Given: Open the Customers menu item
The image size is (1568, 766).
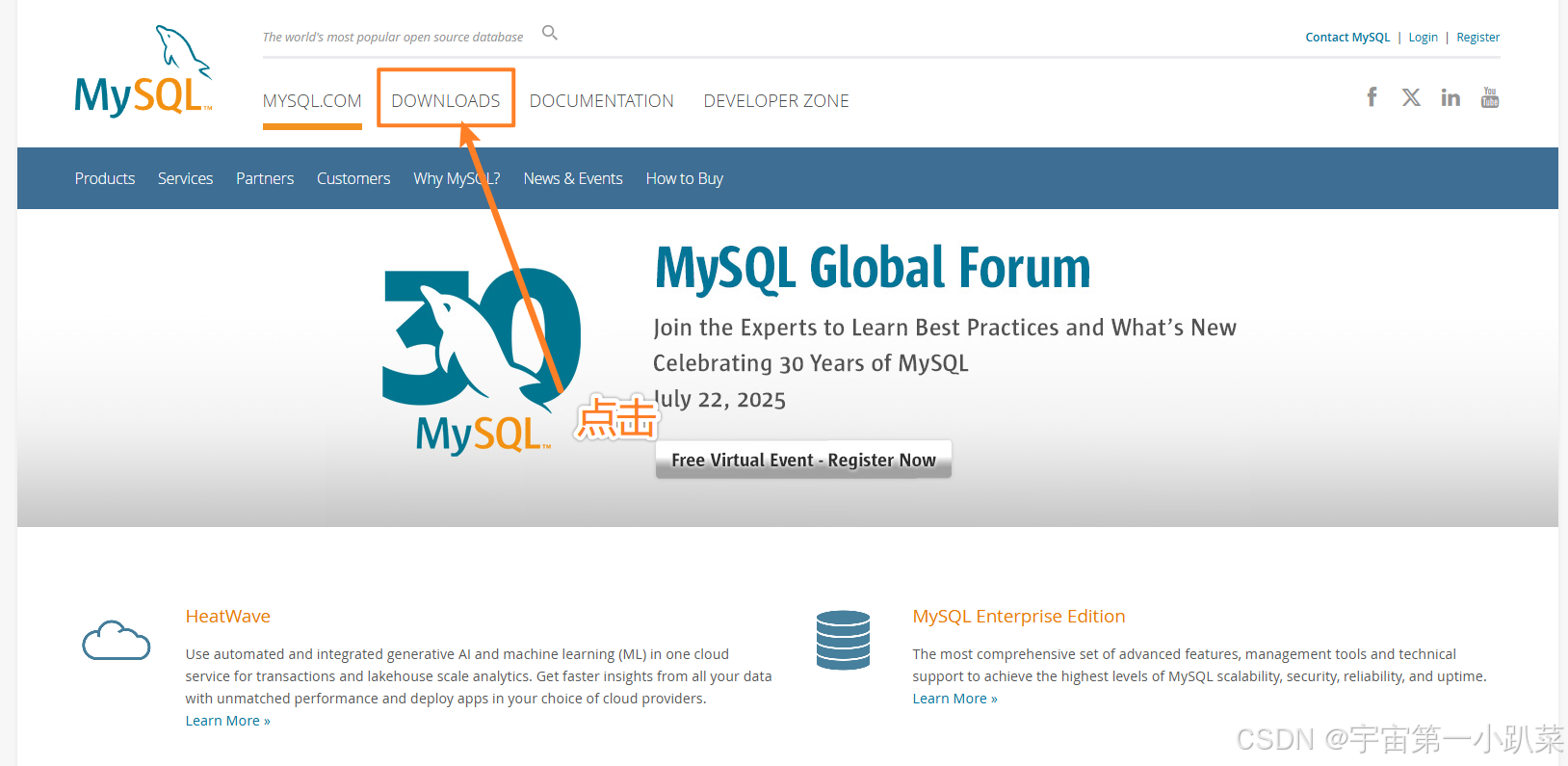Looking at the screenshot, I should point(353,178).
